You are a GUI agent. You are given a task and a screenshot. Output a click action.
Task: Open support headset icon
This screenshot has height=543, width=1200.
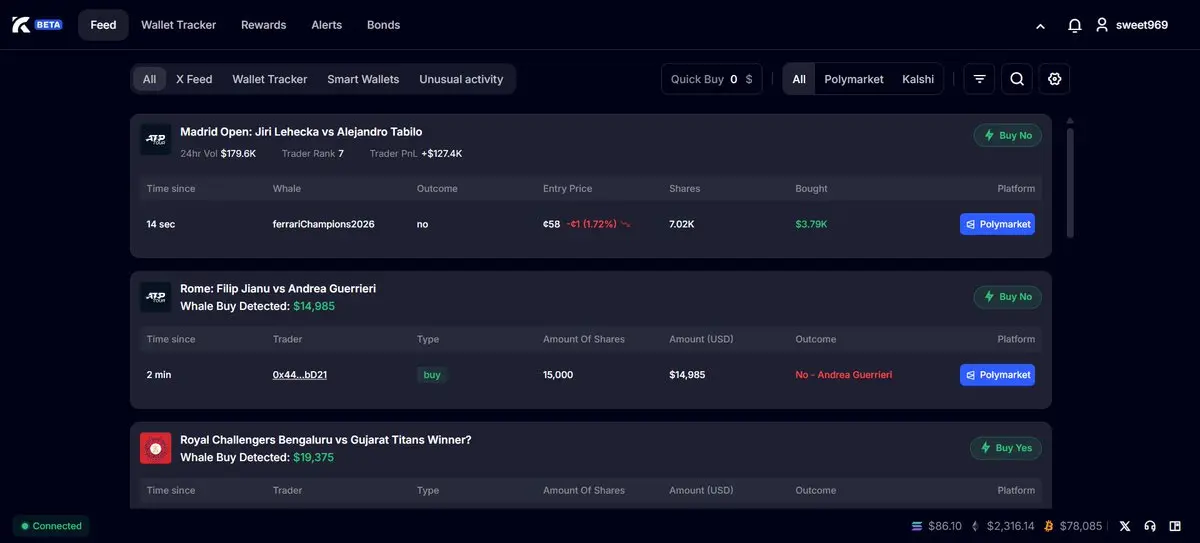coord(1150,526)
